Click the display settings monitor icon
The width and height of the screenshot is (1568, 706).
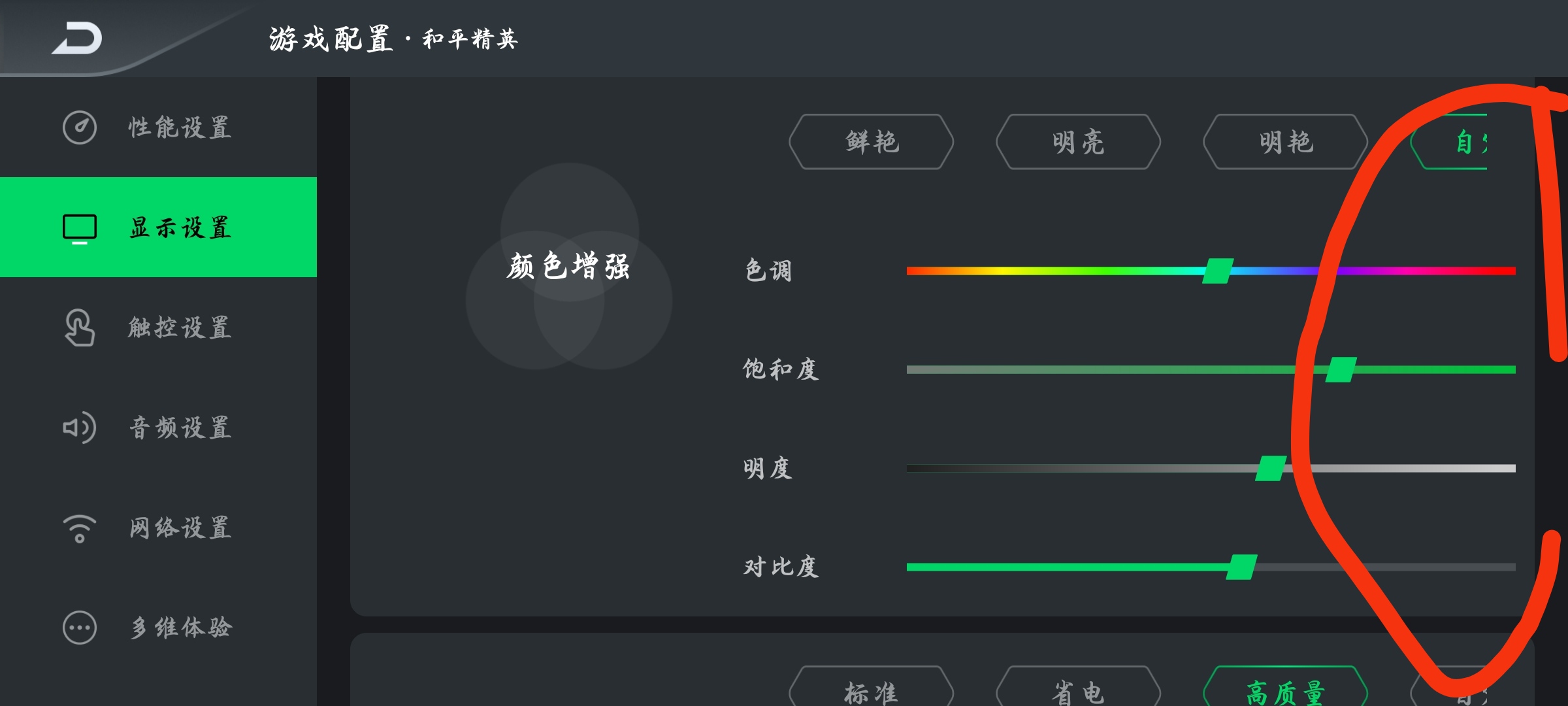pos(80,229)
